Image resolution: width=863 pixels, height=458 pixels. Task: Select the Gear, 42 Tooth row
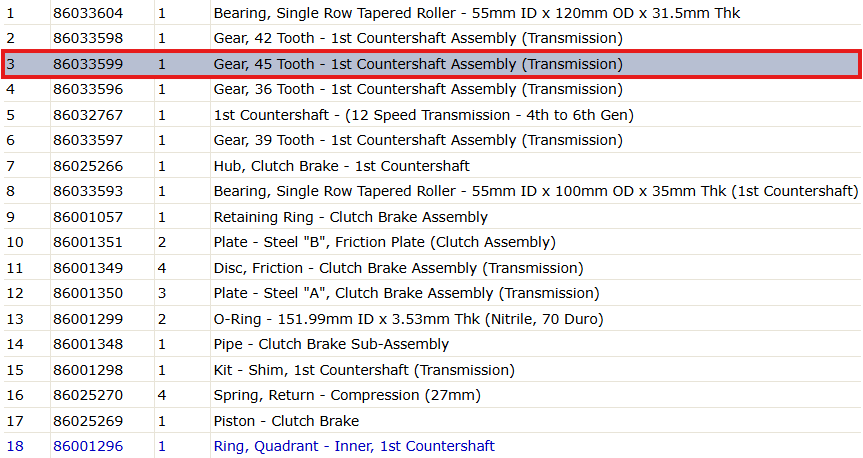click(432, 39)
